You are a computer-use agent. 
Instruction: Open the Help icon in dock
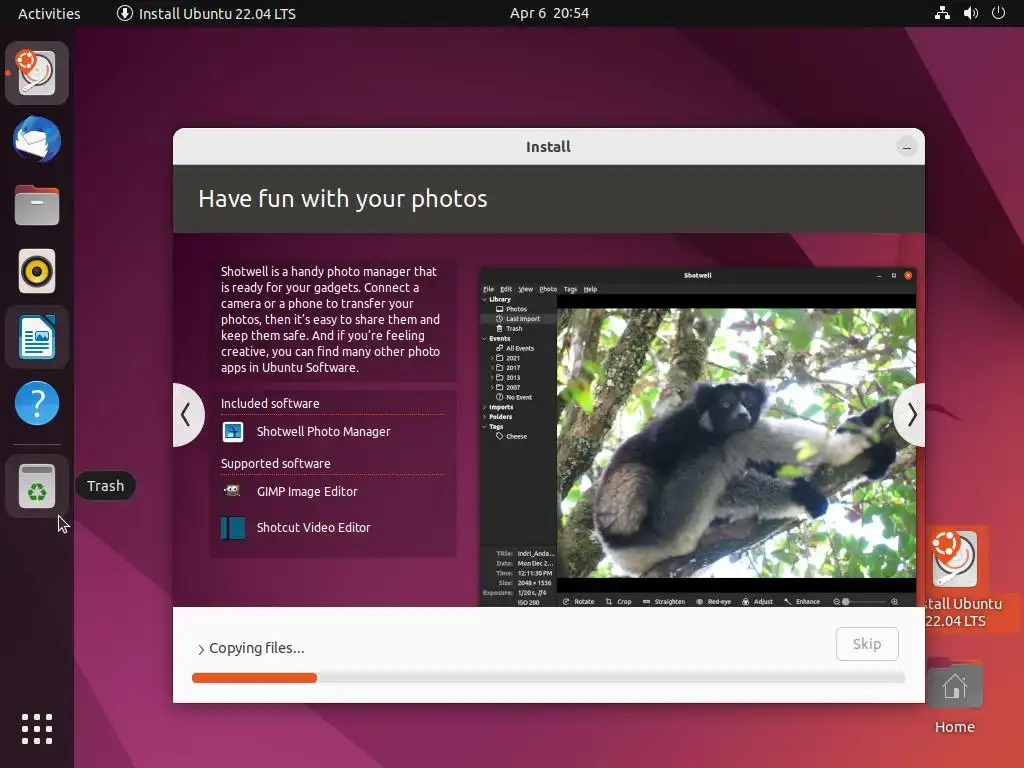[x=37, y=403]
